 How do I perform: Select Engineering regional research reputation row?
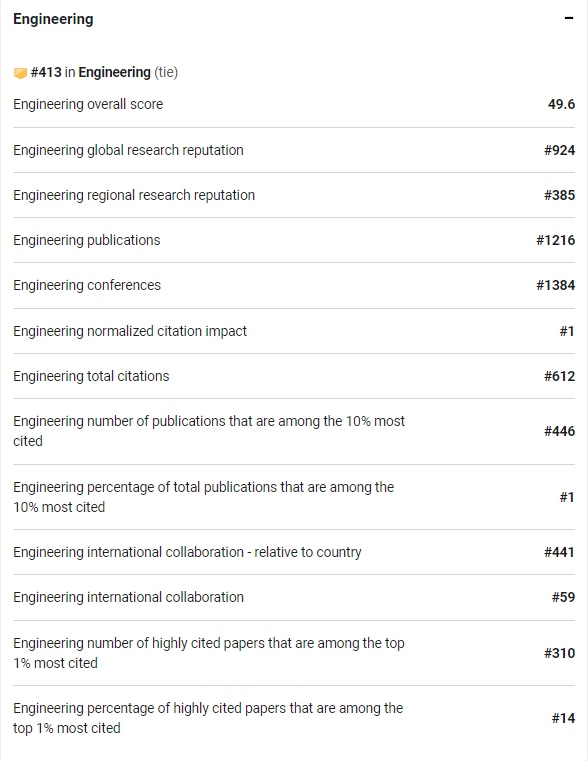[294, 195]
